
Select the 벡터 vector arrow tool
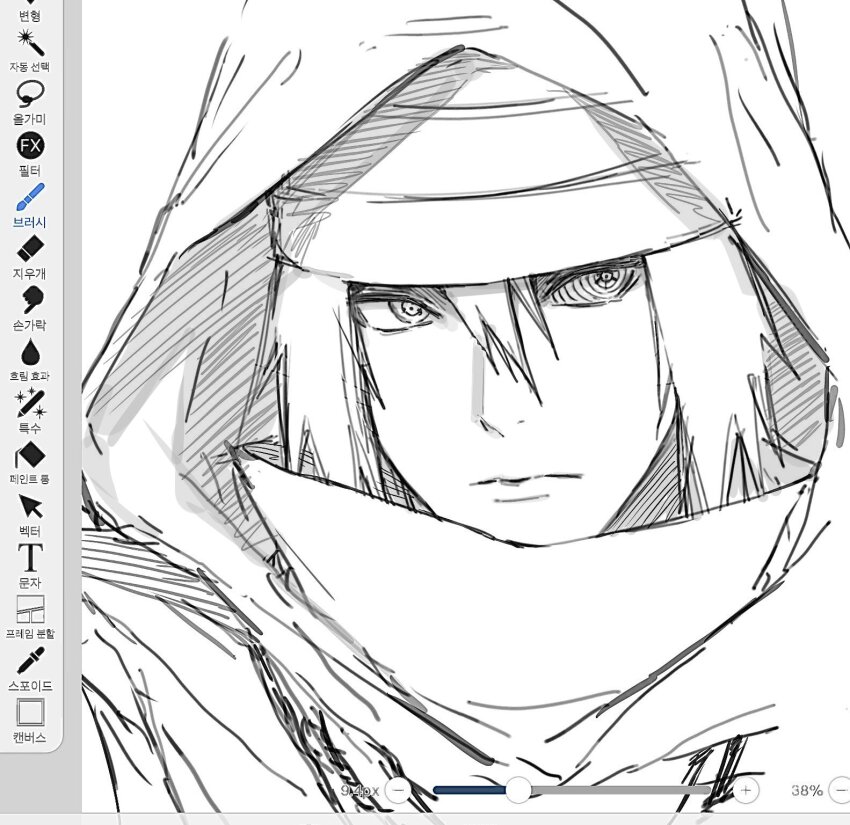pos(30,514)
